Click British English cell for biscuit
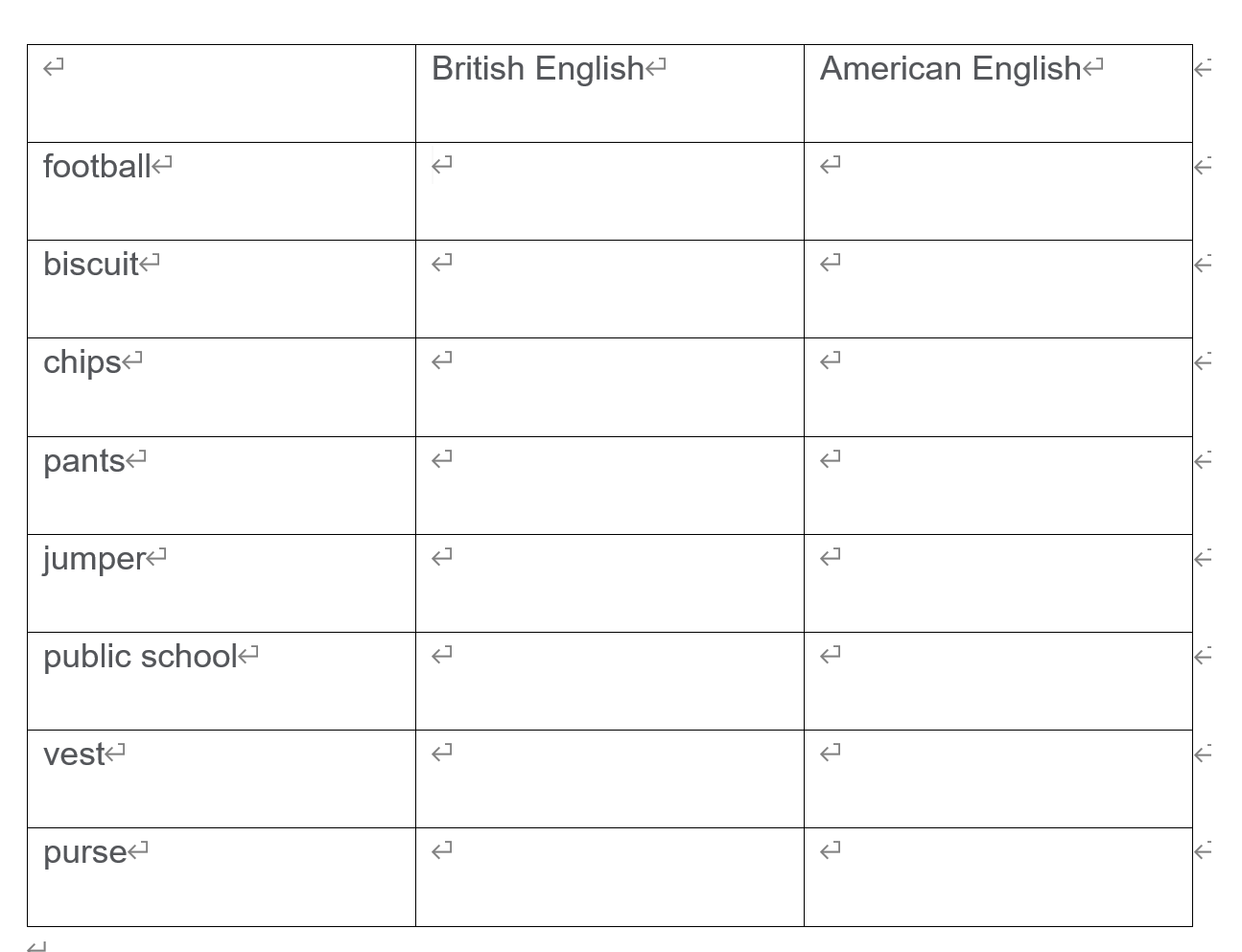1242x952 pixels. click(x=609, y=289)
